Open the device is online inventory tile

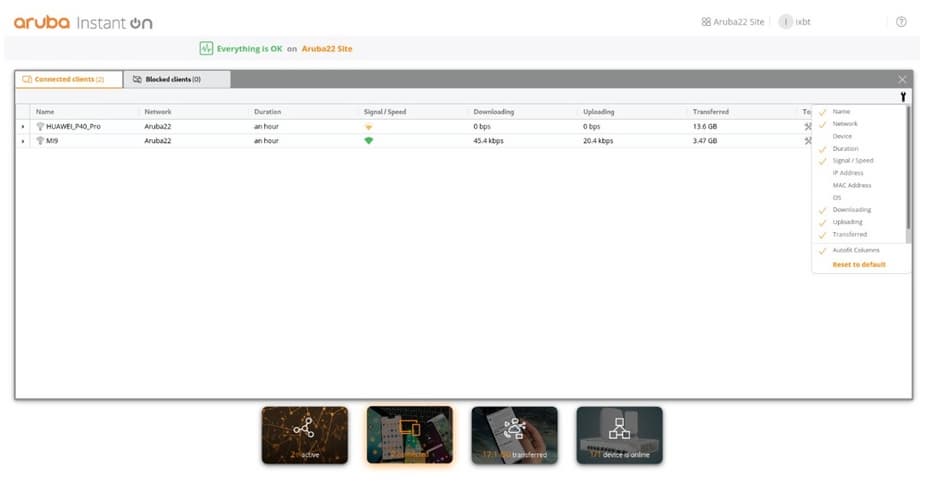(x=620, y=436)
